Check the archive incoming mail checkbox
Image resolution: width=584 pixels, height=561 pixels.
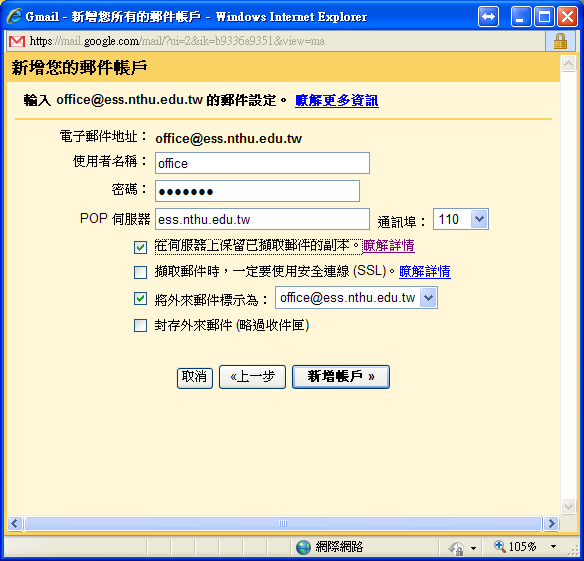(x=140, y=326)
